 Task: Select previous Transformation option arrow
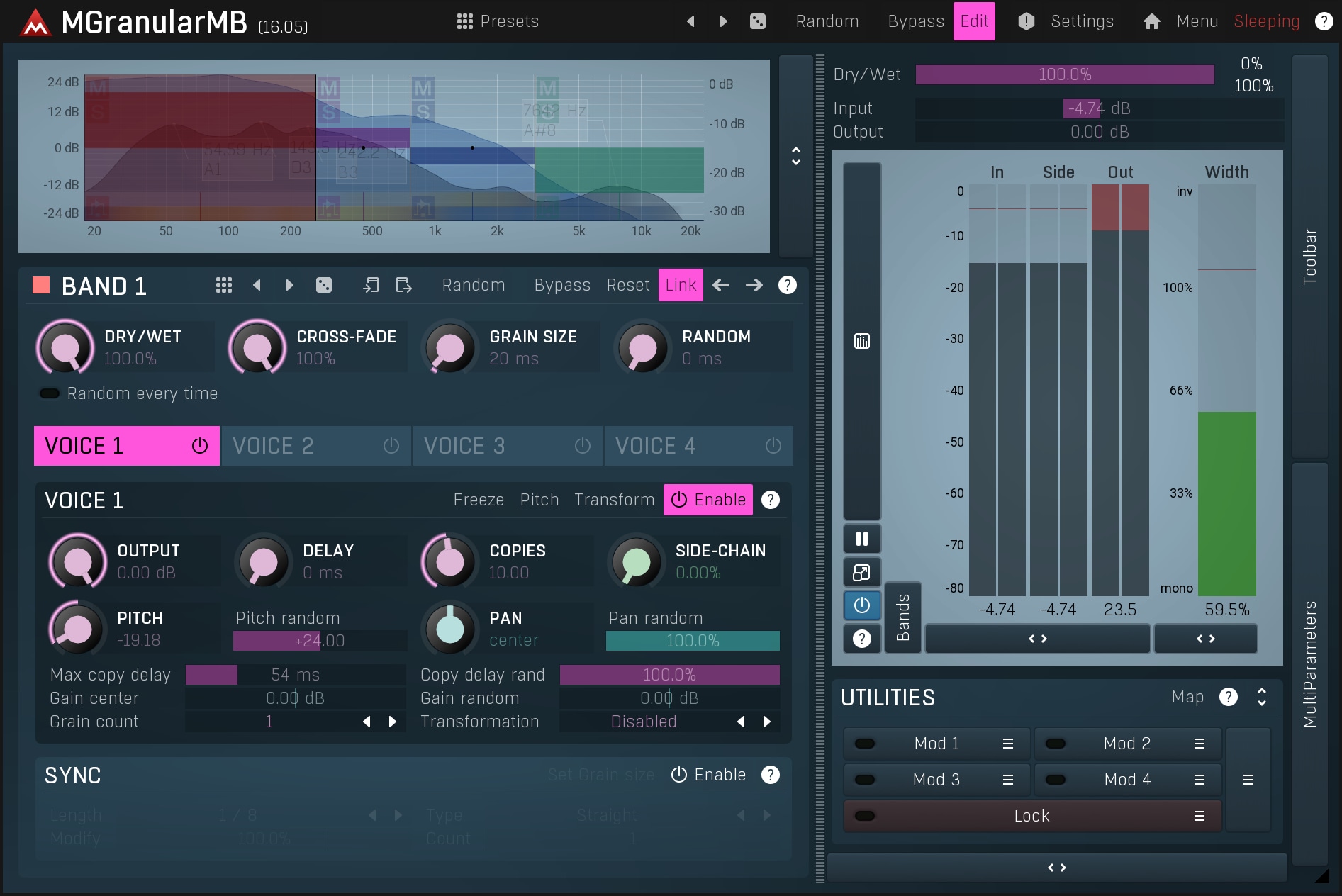[741, 722]
